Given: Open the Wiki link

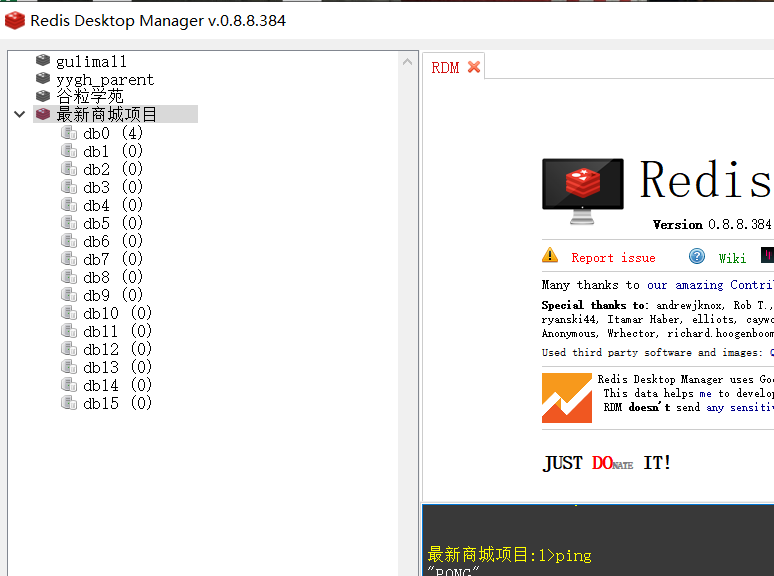Looking at the screenshot, I should (732, 258).
